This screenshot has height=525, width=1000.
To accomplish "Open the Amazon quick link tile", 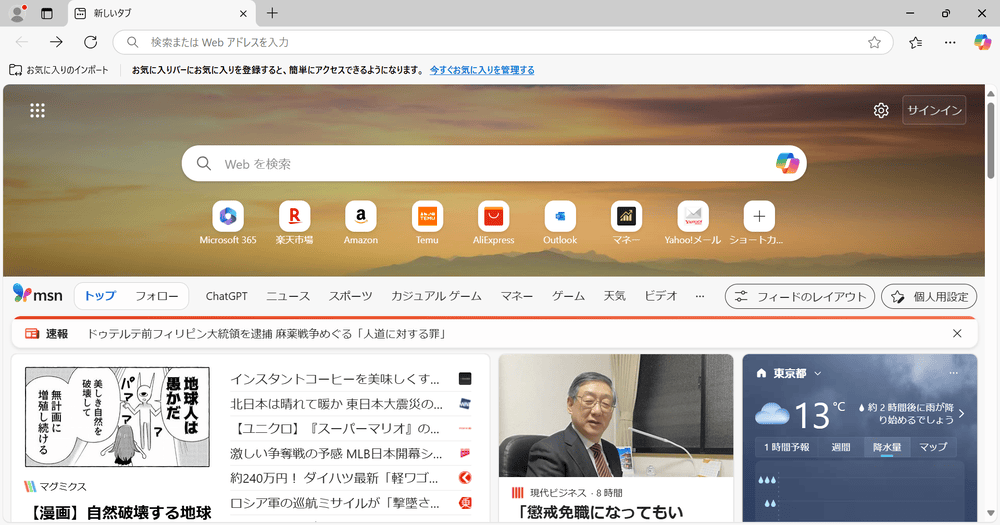I will click(361, 216).
